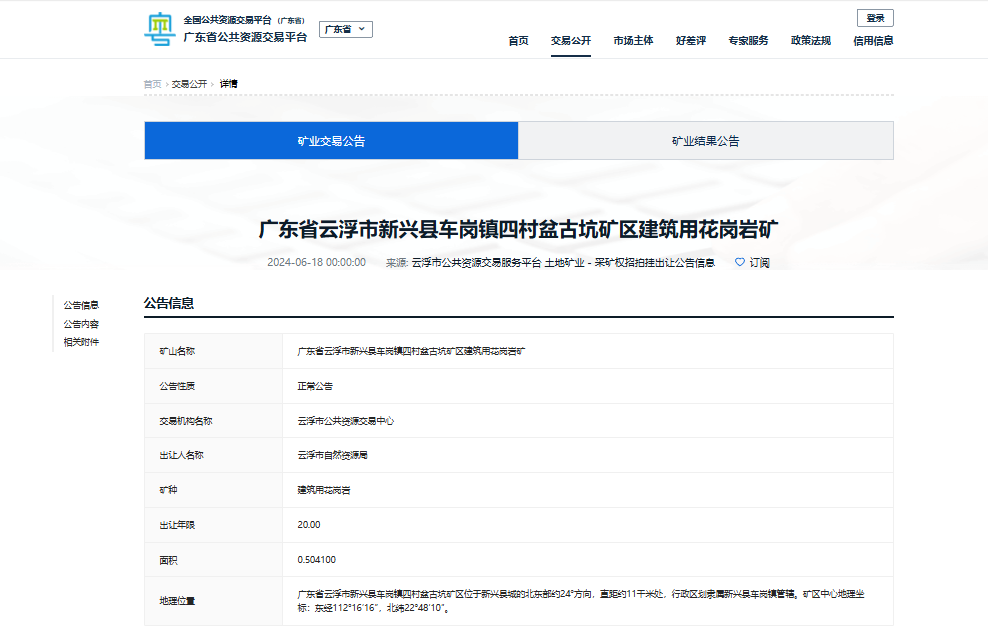This screenshot has height=642, width=988.
Task: Select 好差评 in navigation bar
Action: [x=691, y=41]
